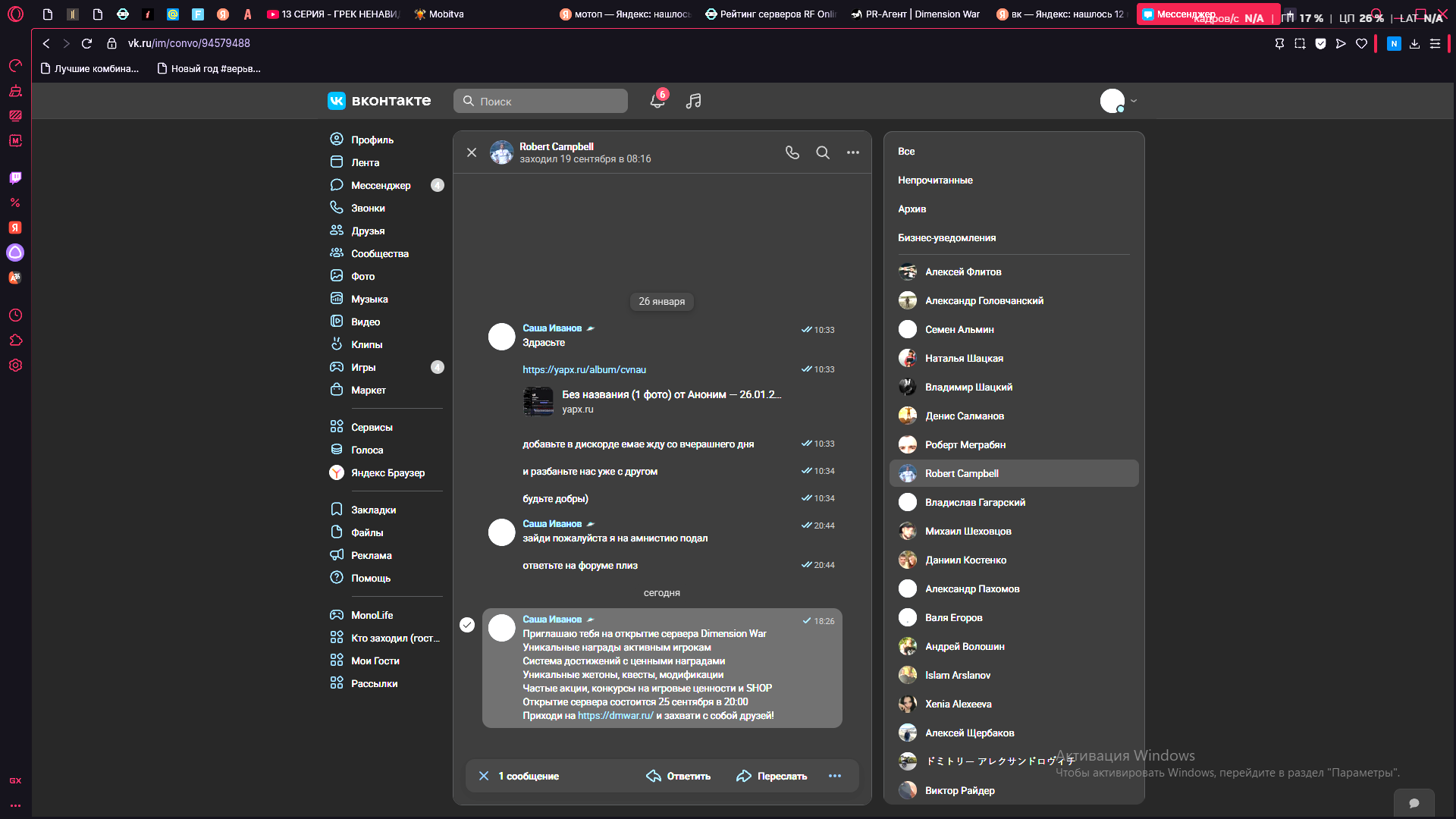Screen dimensions: 1456x819
Task: Focus the Поиск search field
Action: tap(541, 101)
